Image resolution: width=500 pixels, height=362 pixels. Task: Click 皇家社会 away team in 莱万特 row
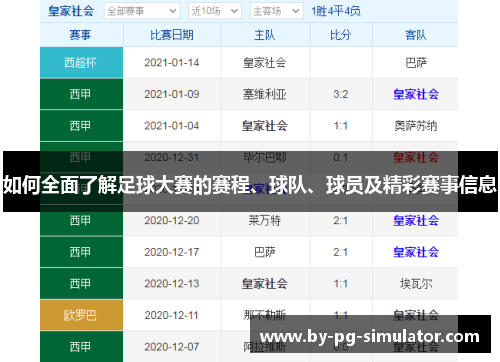[x=416, y=220]
